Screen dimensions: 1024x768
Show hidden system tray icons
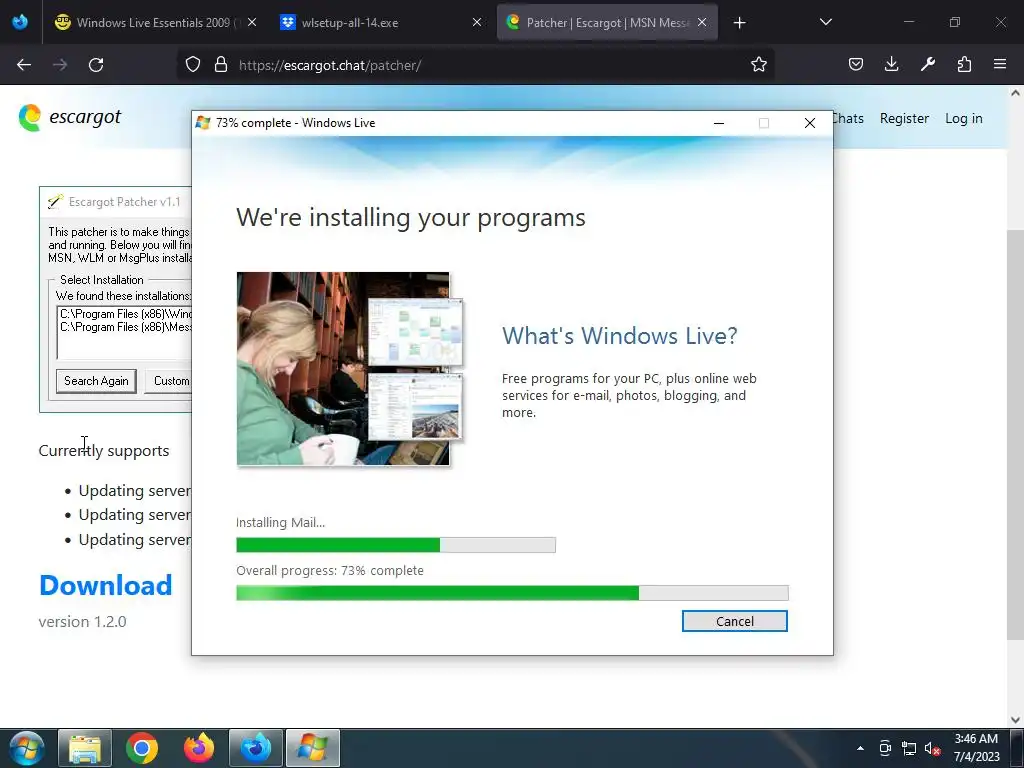(x=860, y=748)
